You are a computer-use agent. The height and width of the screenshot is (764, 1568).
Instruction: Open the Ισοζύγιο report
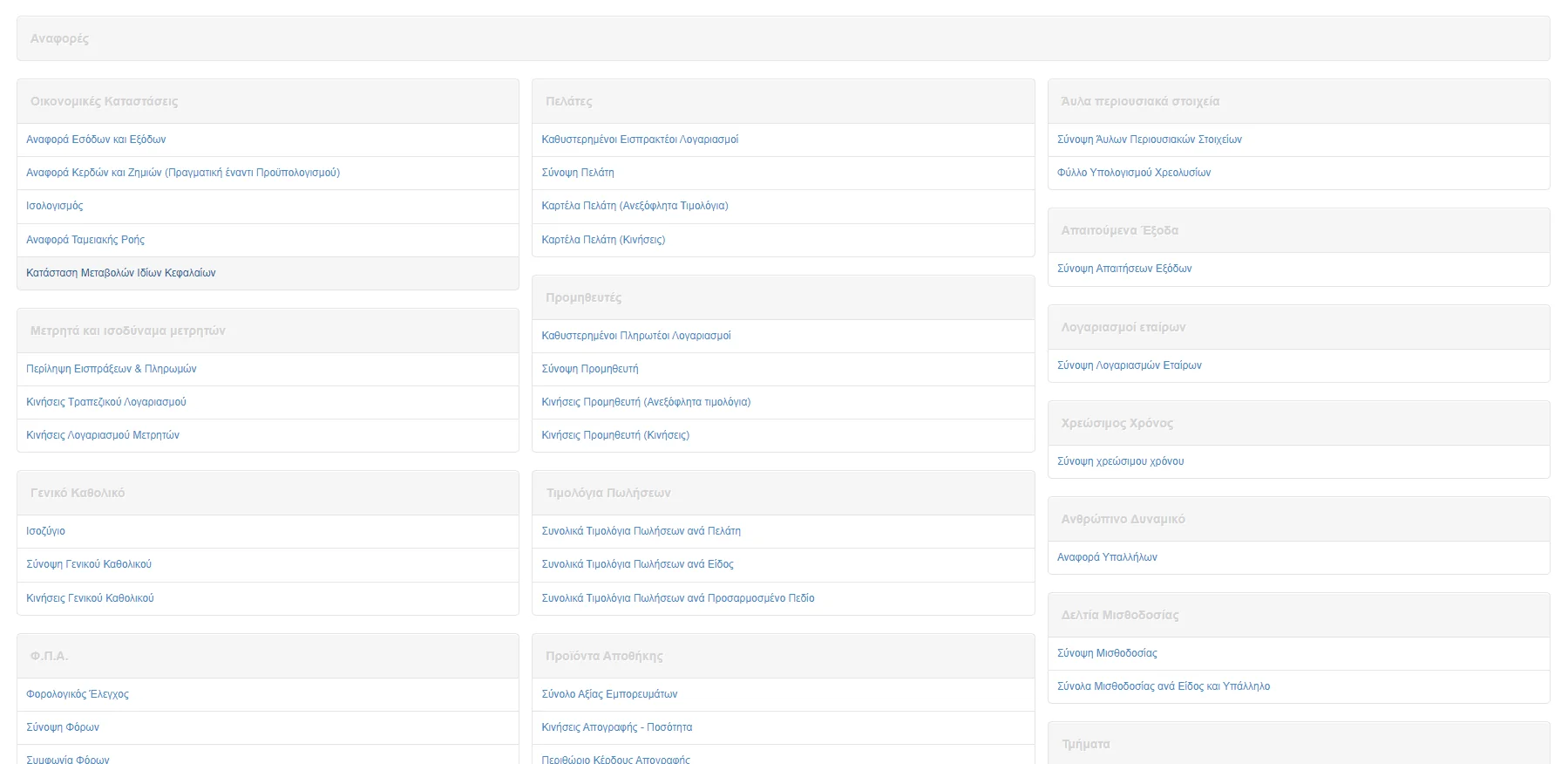46,531
